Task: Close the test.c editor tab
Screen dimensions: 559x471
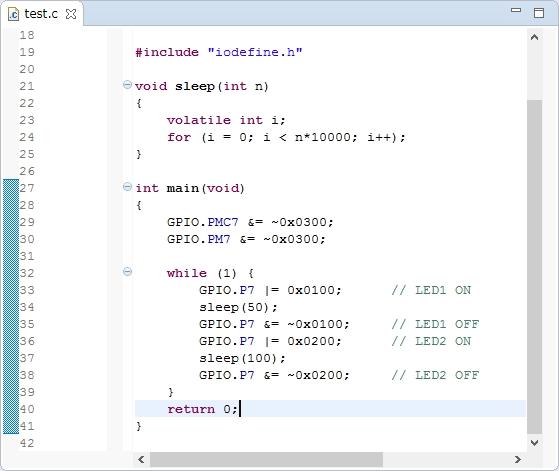Action: pos(71,14)
